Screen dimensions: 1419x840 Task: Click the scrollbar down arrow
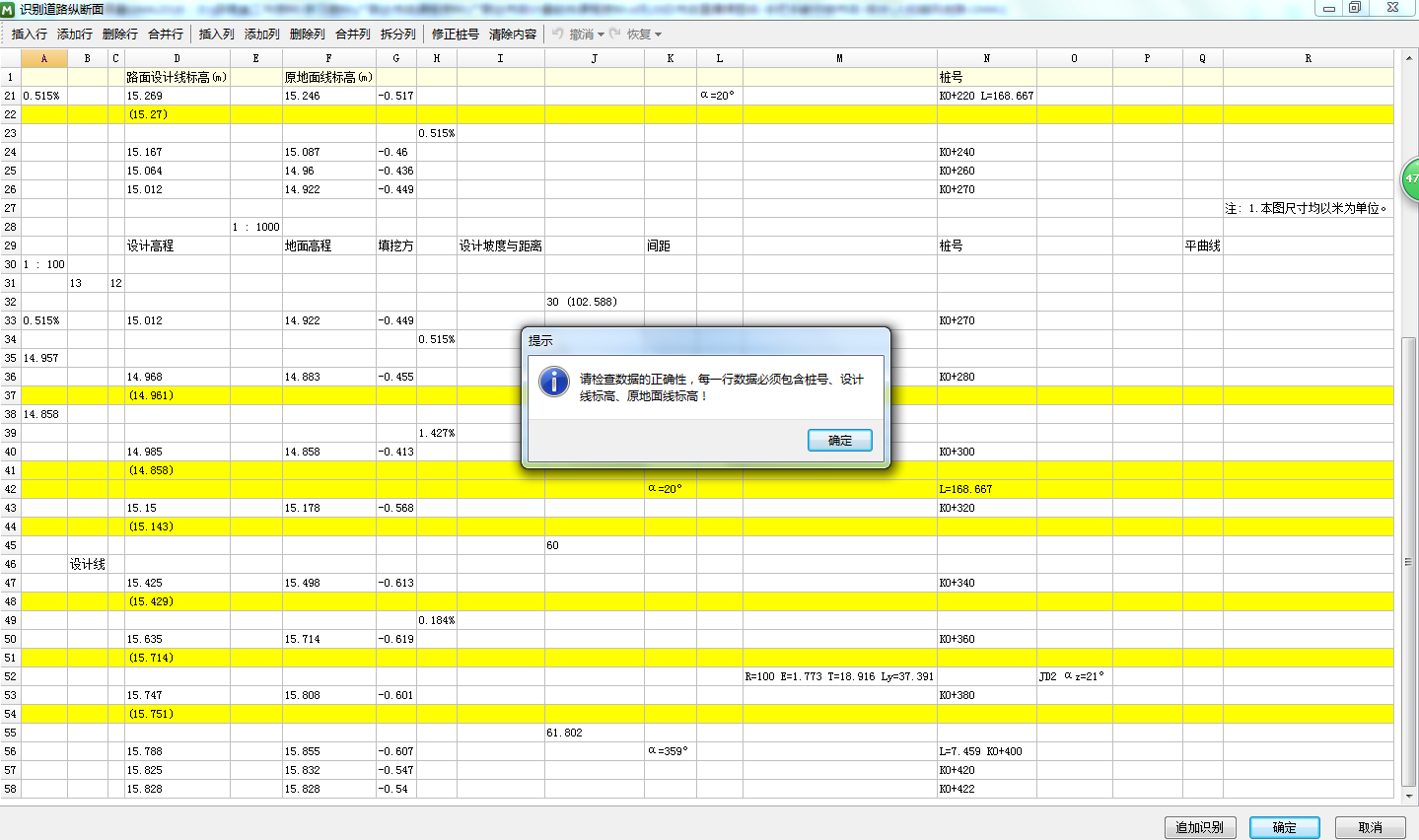click(1409, 796)
